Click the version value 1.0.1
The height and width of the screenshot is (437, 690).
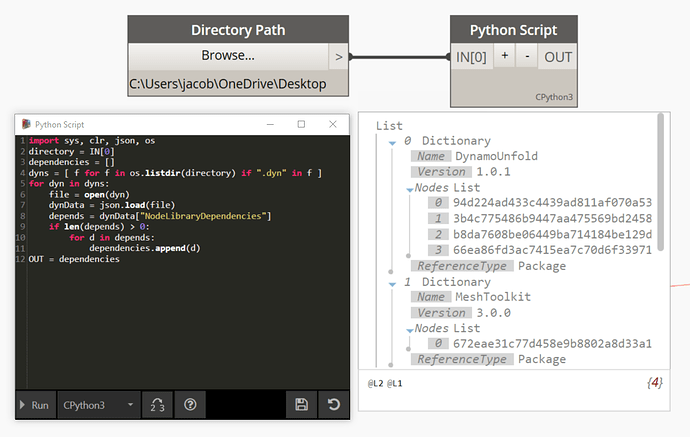493,172
